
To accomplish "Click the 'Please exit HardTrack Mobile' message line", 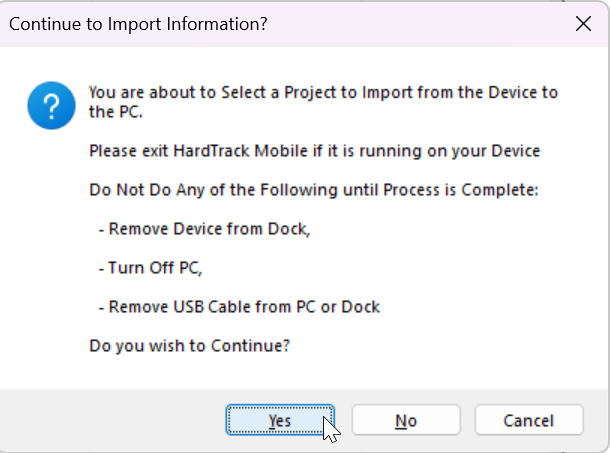I will pyautogui.click(x=314, y=151).
